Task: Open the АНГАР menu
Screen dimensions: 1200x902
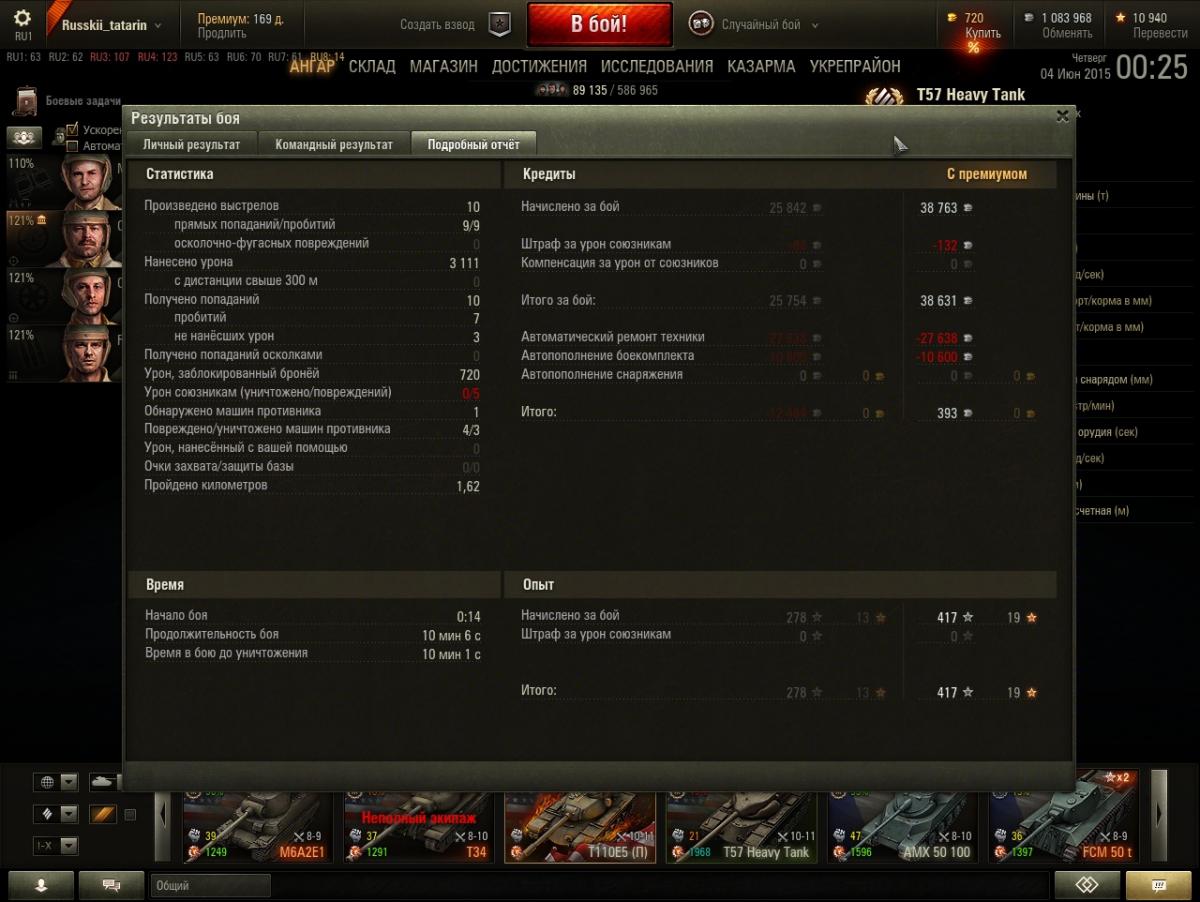Action: pyautogui.click(x=312, y=66)
